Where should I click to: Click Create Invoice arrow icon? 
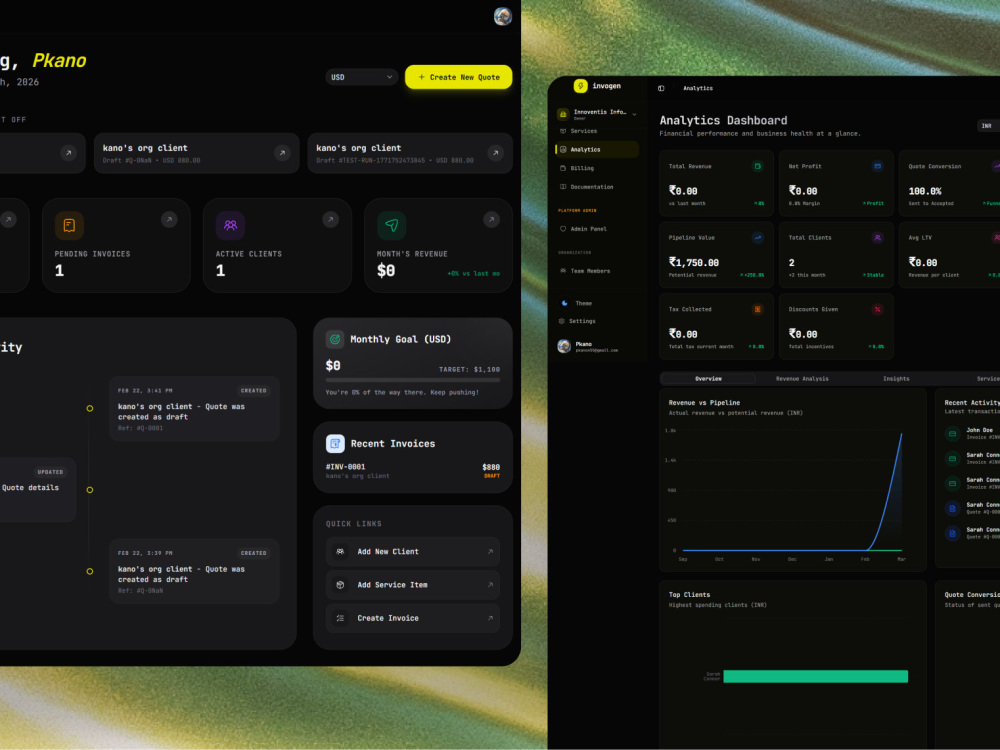pyautogui.click(x=490, y=618)
